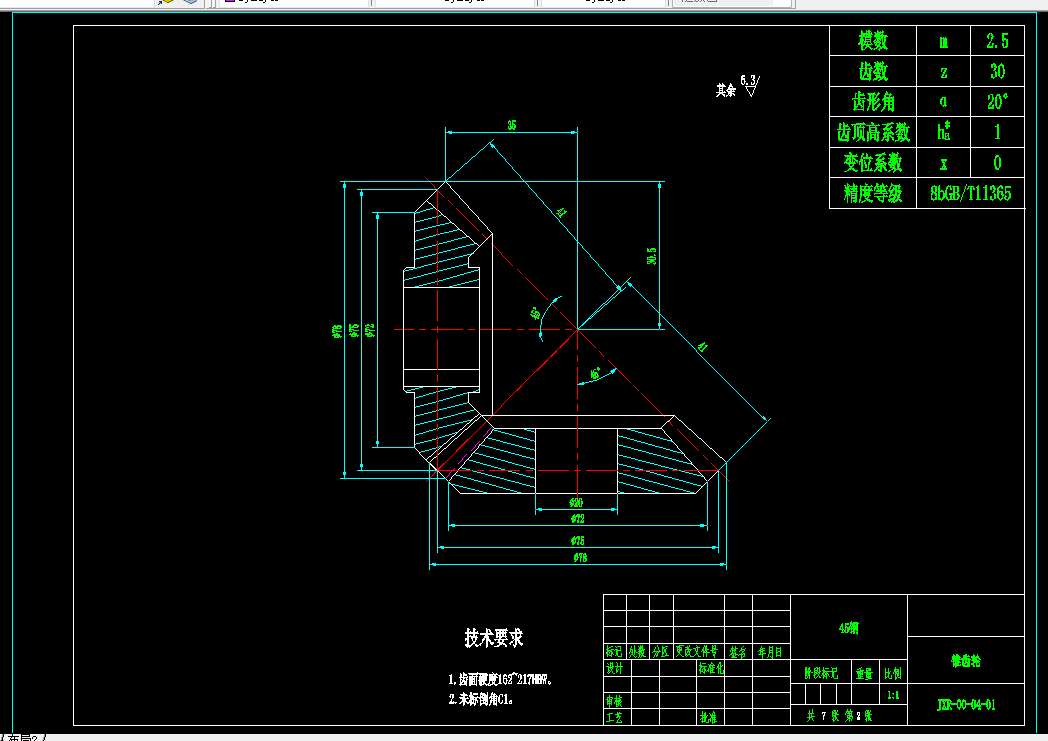Select the drawing number JXR-00-04-01
1048x741 pixels.
tap(966, 705)
